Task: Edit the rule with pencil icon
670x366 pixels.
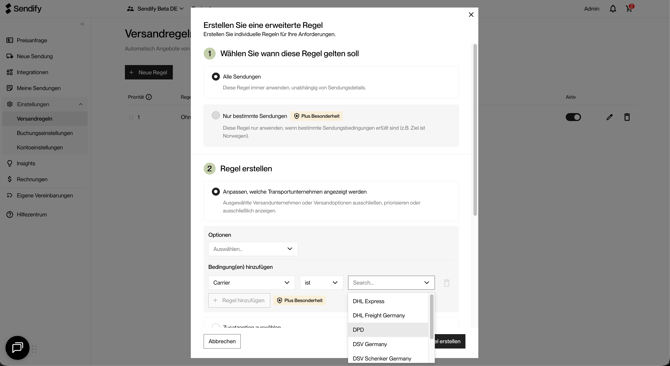Action: click(609, 117)
